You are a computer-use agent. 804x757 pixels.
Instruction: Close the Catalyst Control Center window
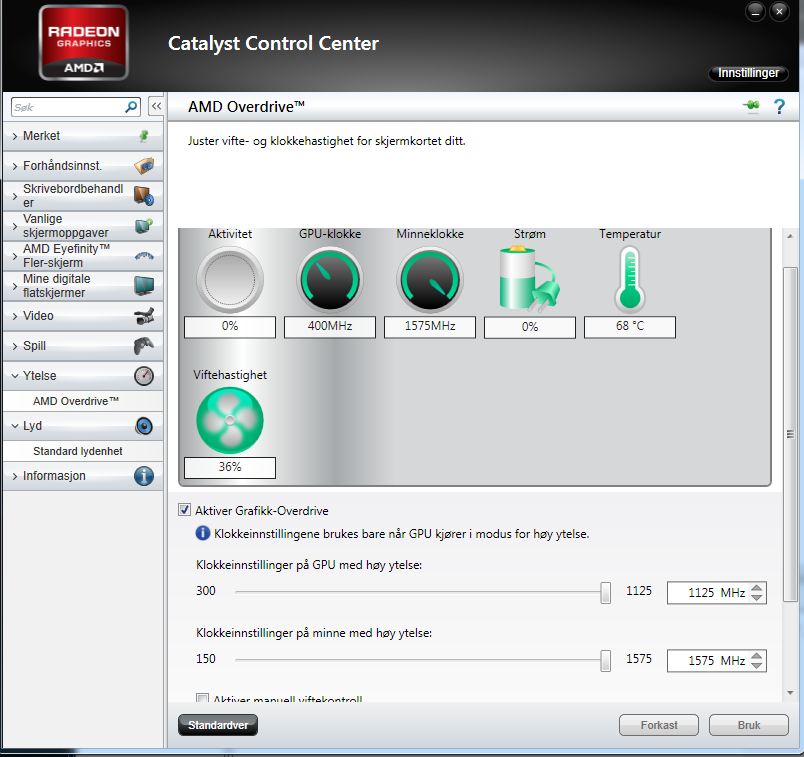coord(779,12)
